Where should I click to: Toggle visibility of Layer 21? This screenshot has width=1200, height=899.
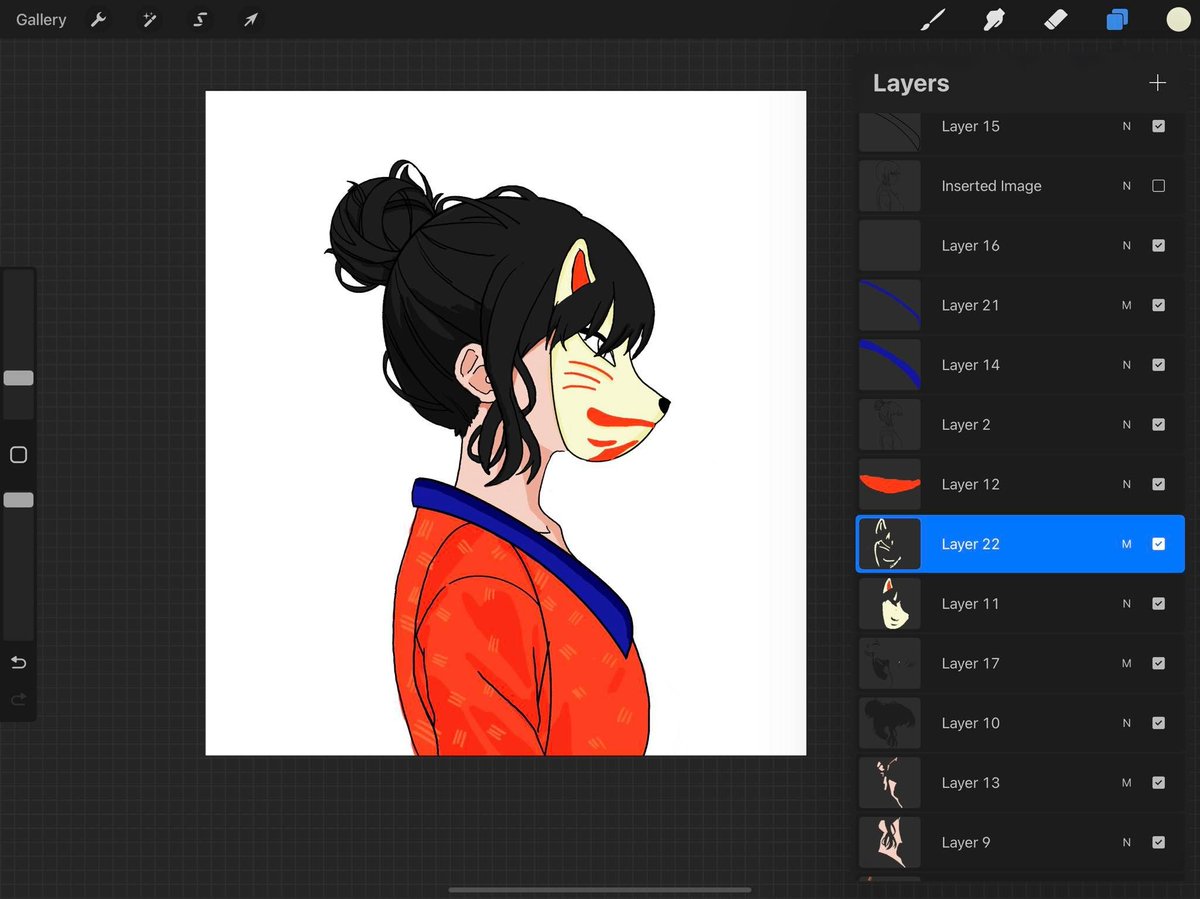point(1158,305)
